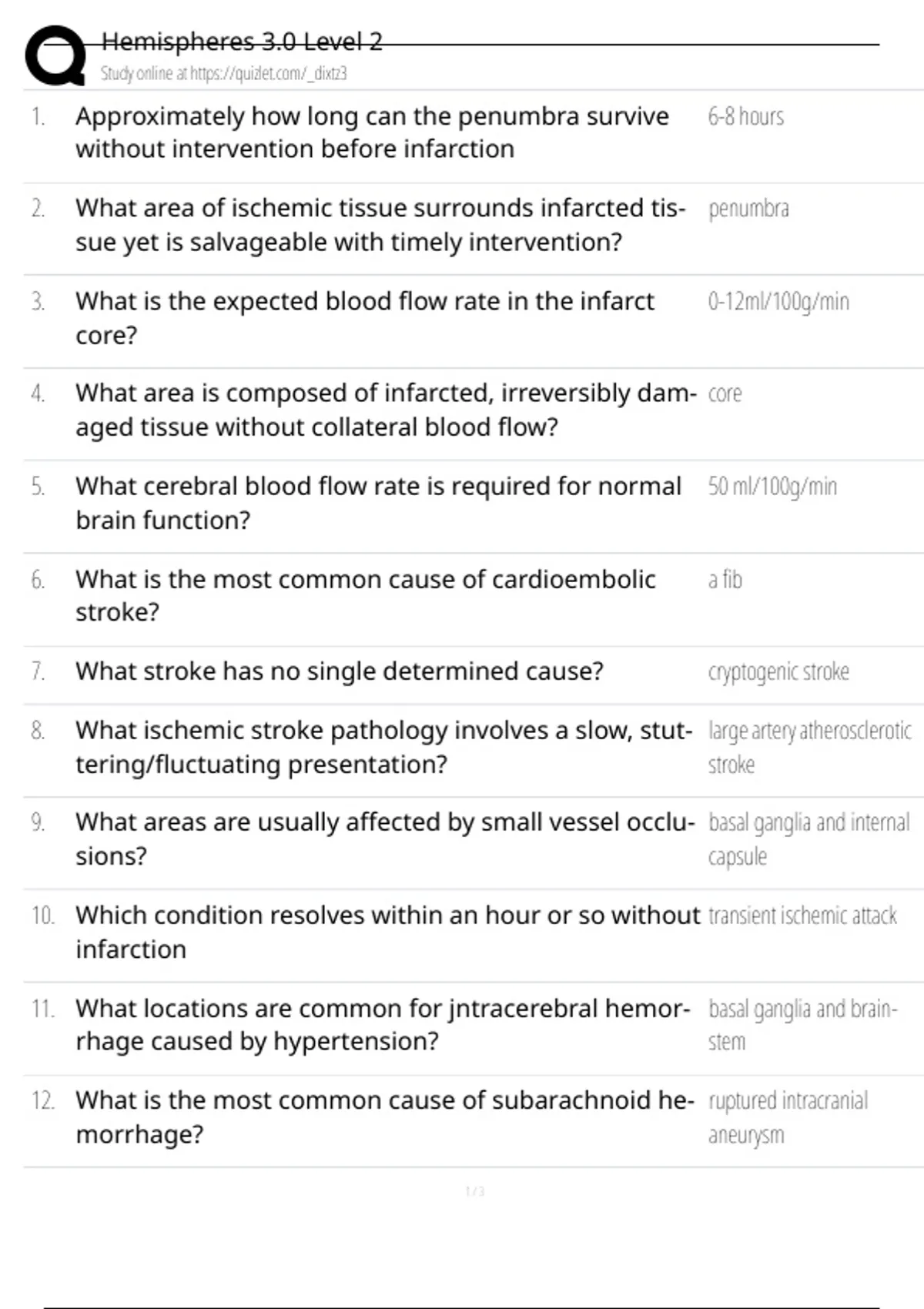
Task: Select the 'penumbra' answer text
Action: (x=748, y=209)
